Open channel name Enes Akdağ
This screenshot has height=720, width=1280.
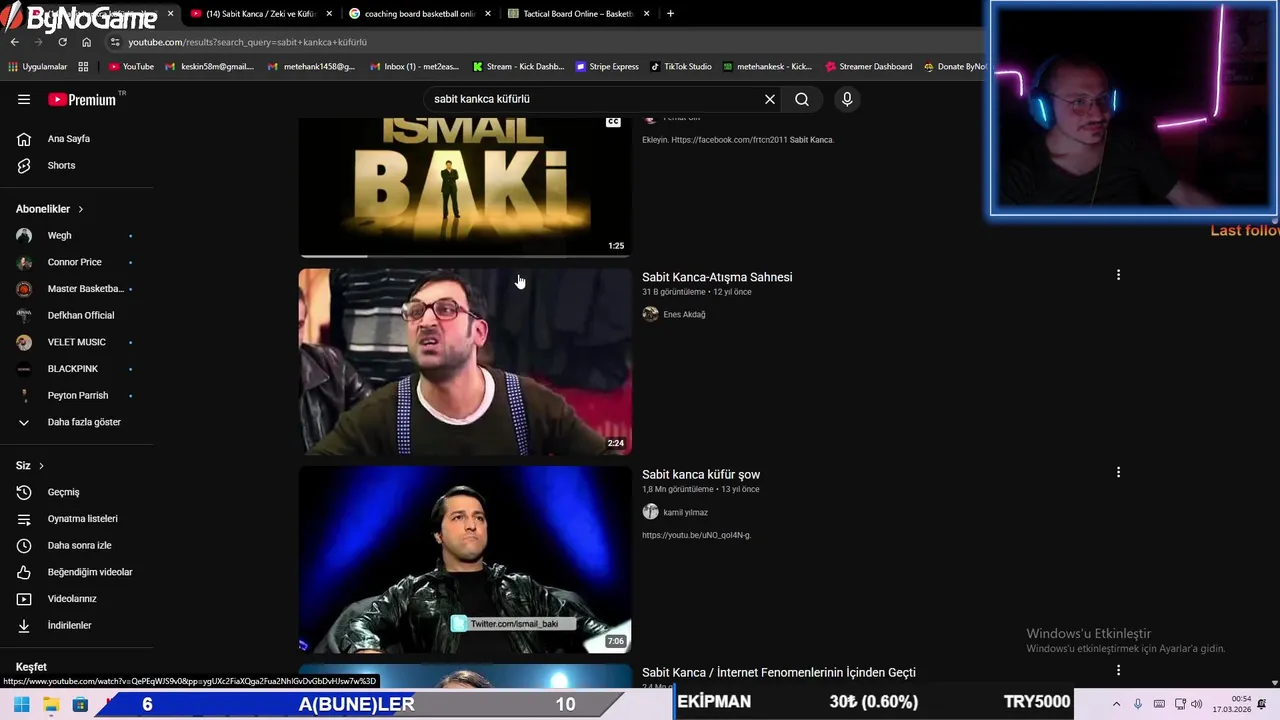tap(684, 314)
